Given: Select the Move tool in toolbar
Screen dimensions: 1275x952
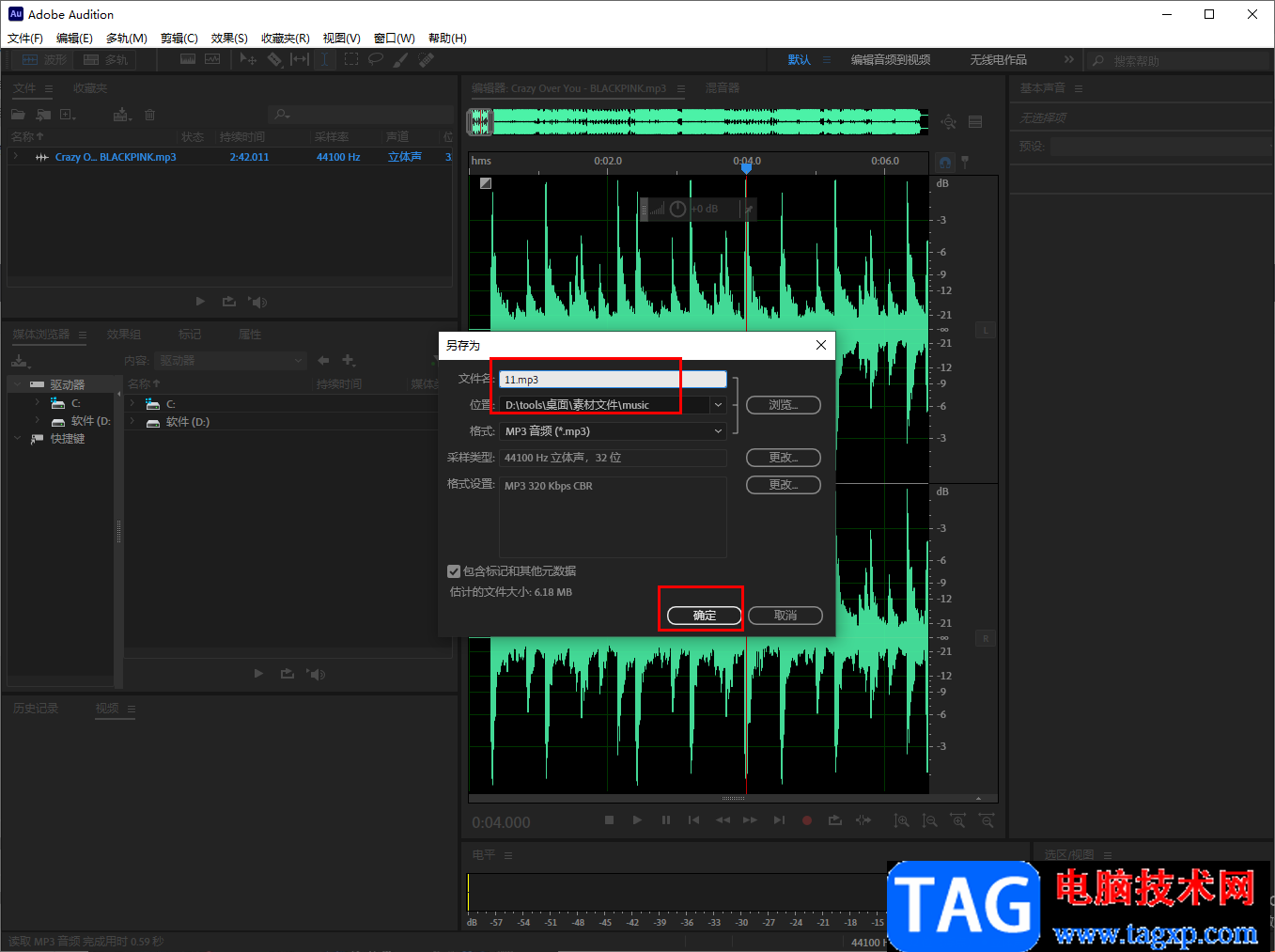Looking at the screenshot, I should [248, 59].
